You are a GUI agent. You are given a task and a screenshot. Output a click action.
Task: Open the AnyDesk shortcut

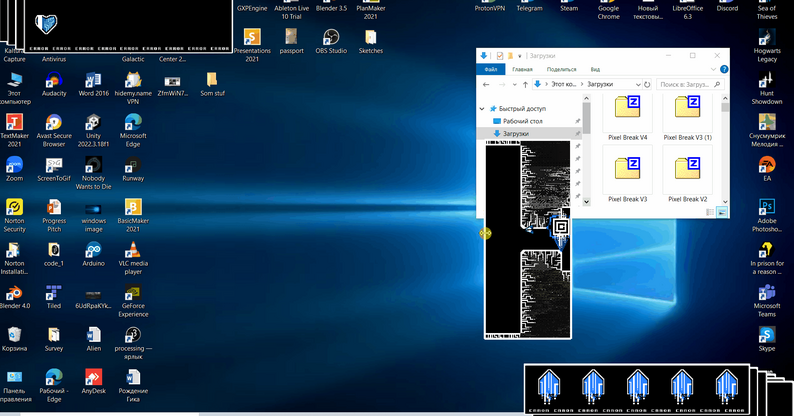point(93,377)
